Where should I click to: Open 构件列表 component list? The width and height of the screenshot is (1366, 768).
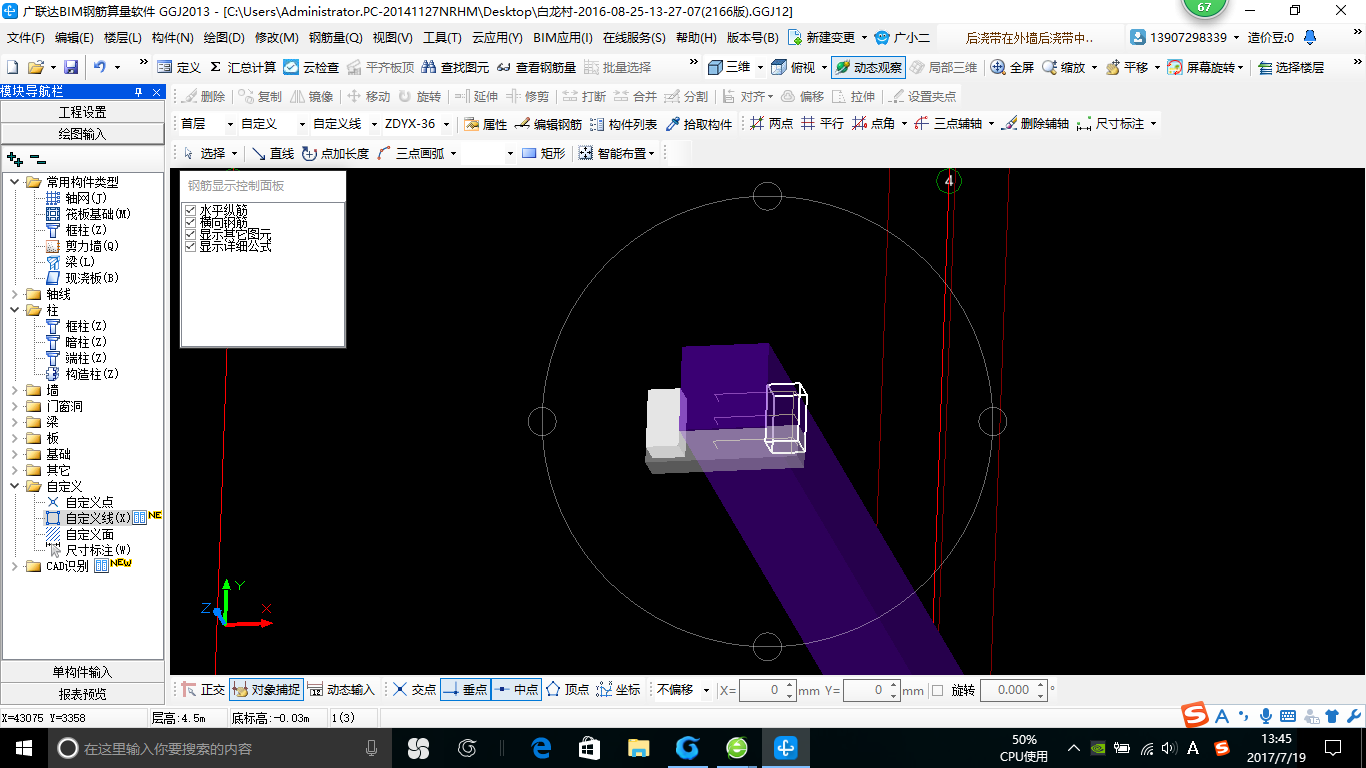[x=624, y=124]
